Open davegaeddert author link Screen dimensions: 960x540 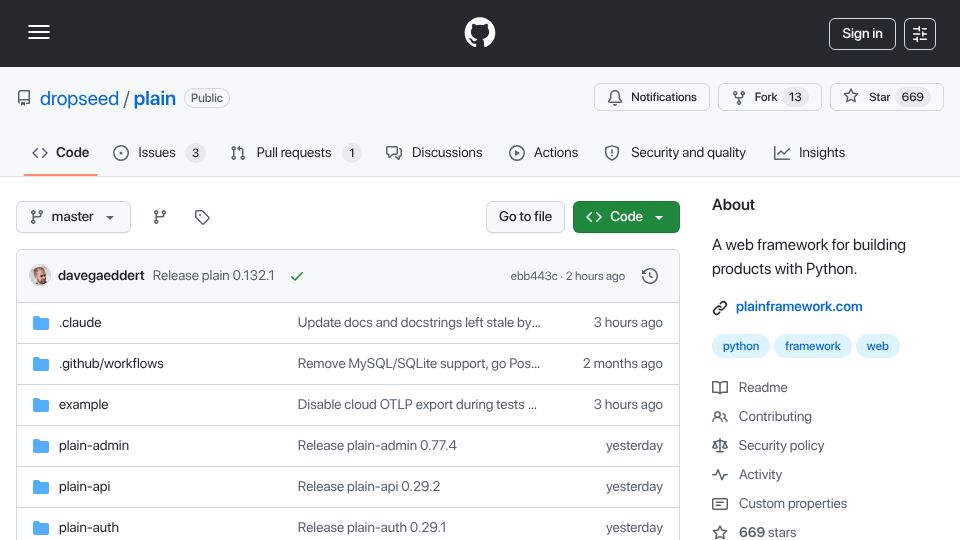tap(101, 276)
